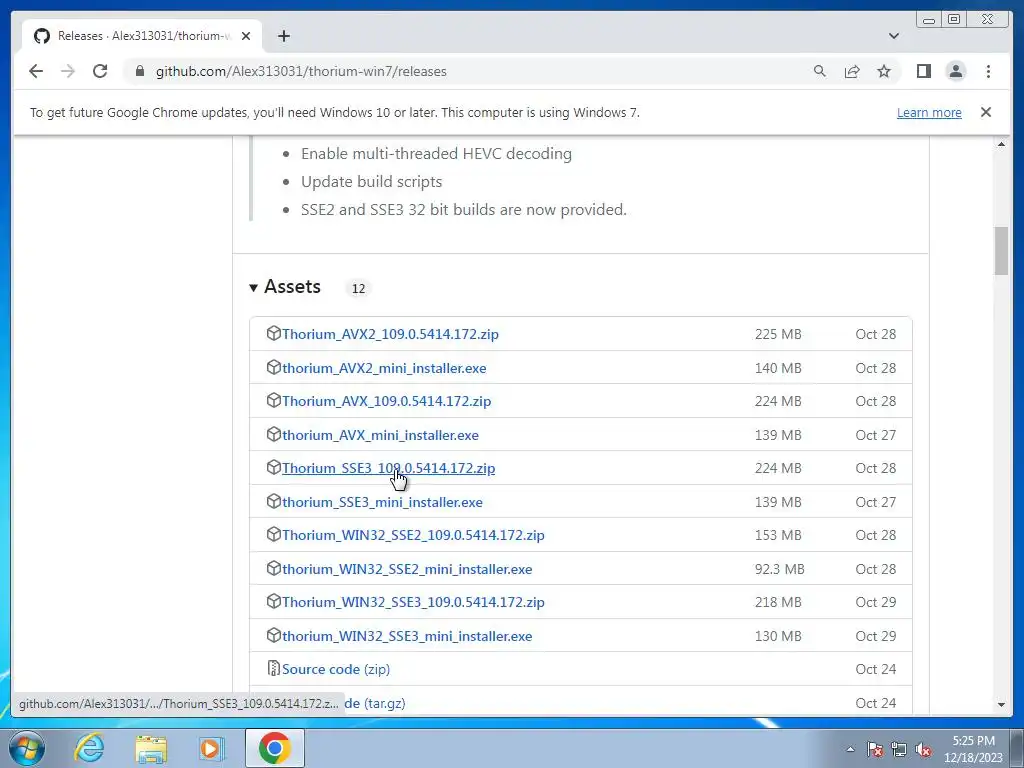
Task: Download thorium_AVX_mini_installer.exe
Action: pyautogui.click(x=380, y=435)
